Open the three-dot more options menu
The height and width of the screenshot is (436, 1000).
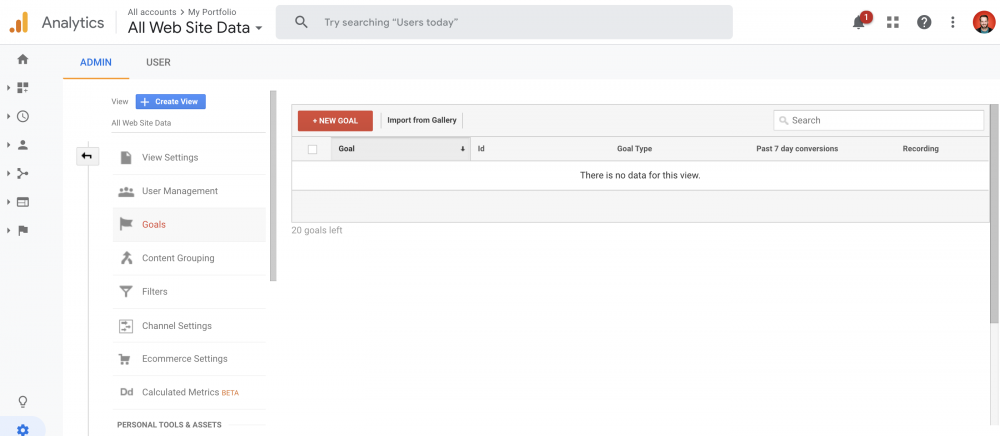coord(953,22)
